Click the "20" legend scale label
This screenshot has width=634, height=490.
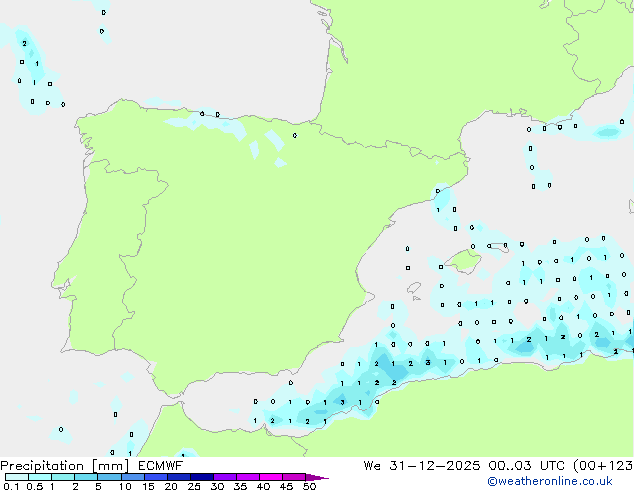coord(171,486)
